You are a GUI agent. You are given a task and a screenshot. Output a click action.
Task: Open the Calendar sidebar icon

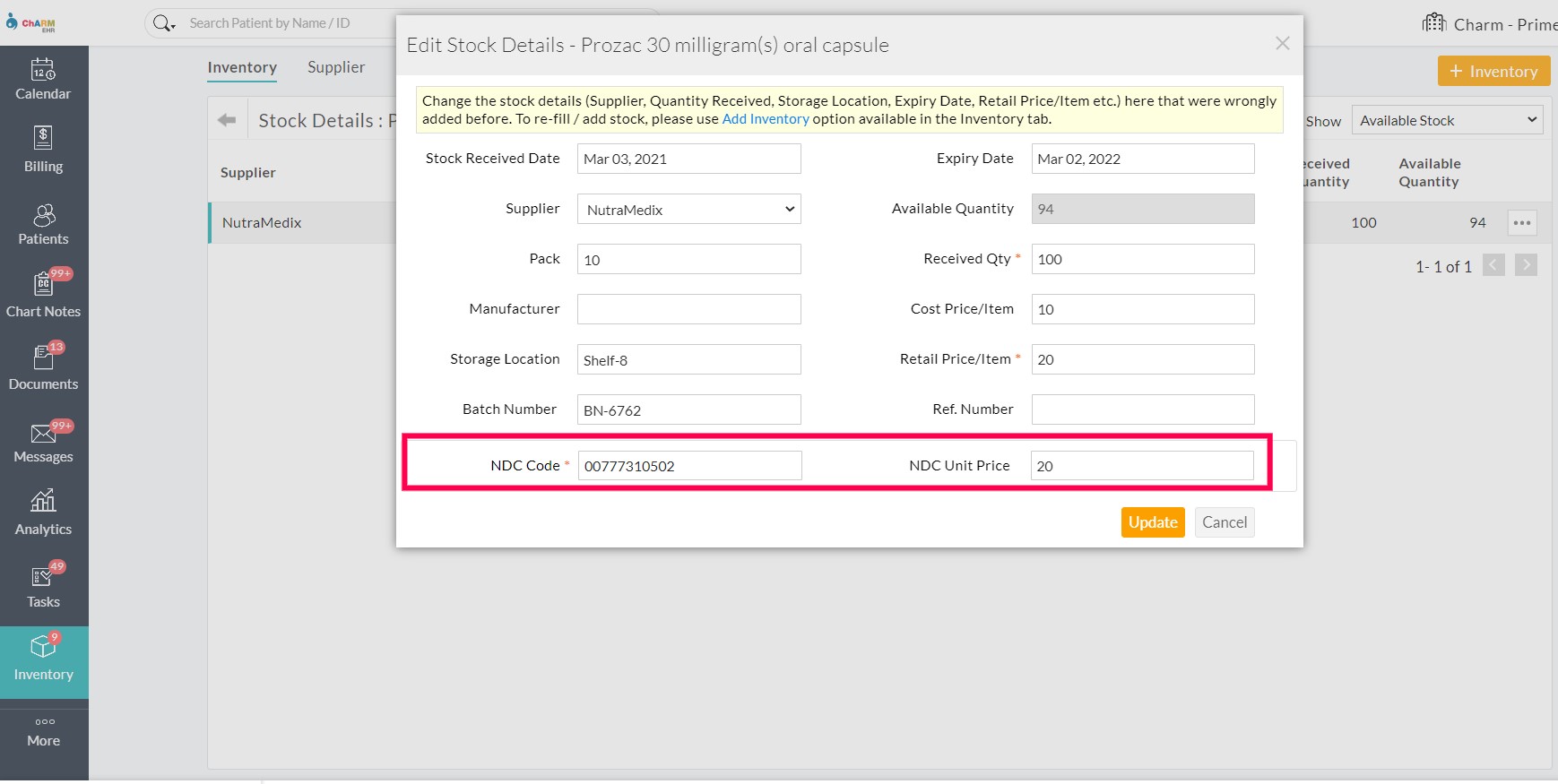point(43,70)
